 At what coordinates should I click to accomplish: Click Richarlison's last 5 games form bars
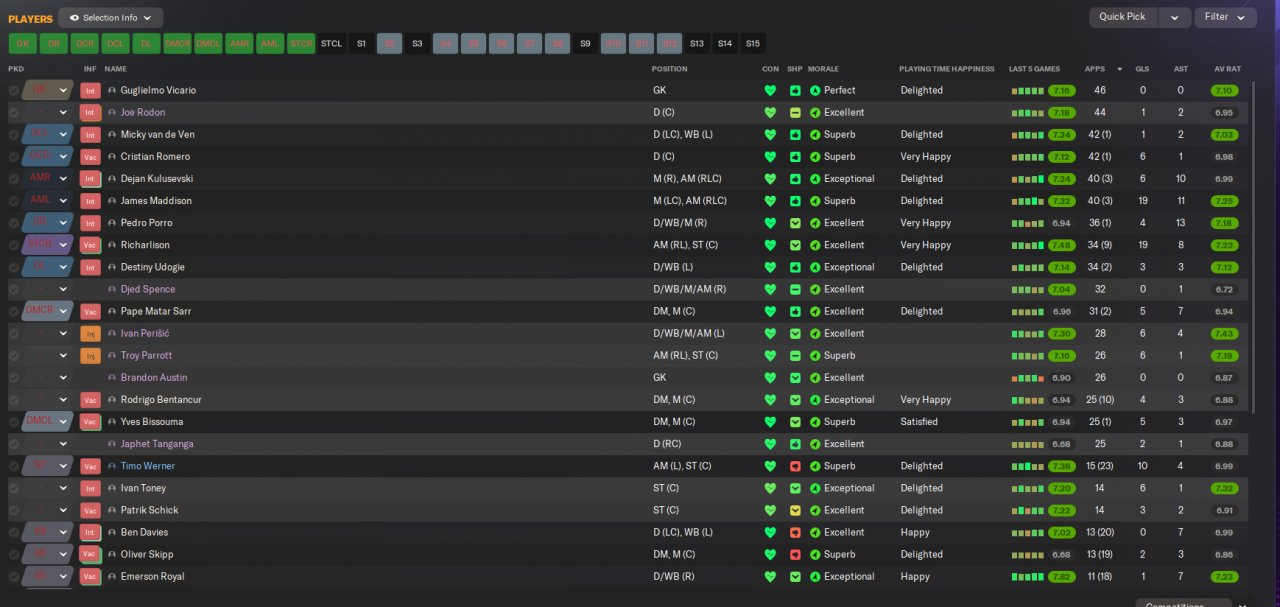1027,245
